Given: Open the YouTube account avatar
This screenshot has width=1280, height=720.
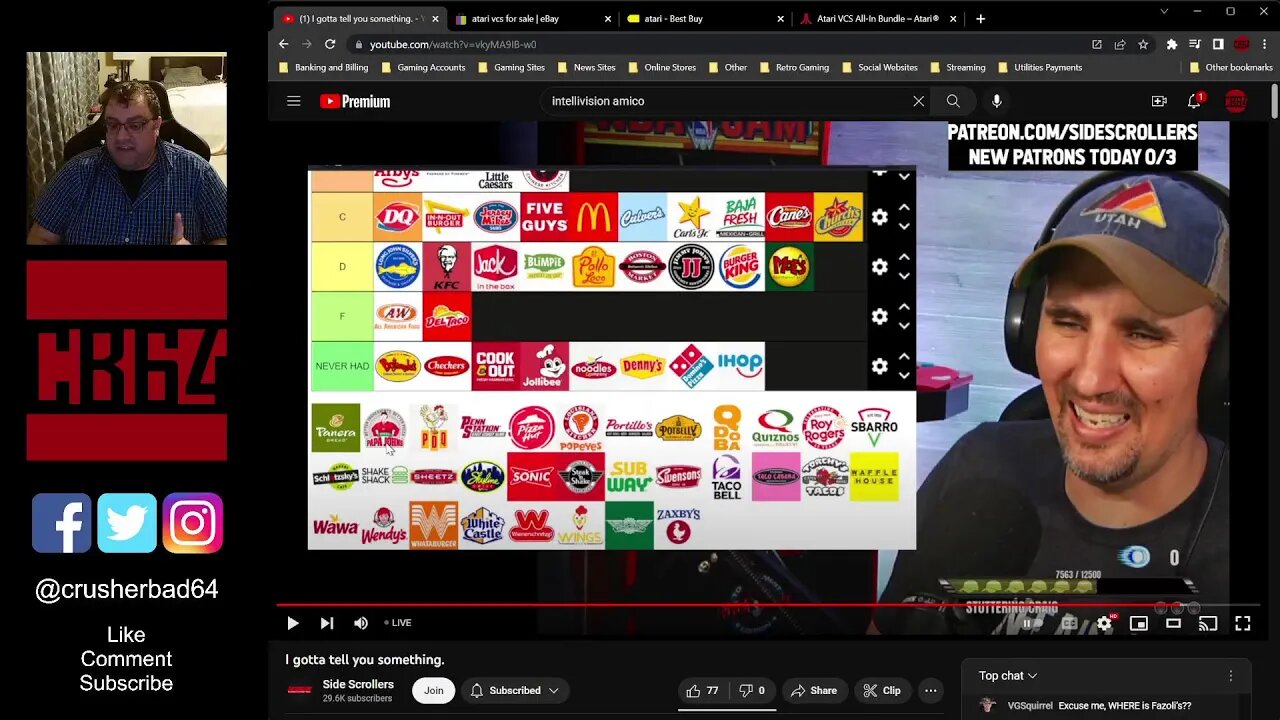Looking at the screenshot, I should pos(1236,101).
